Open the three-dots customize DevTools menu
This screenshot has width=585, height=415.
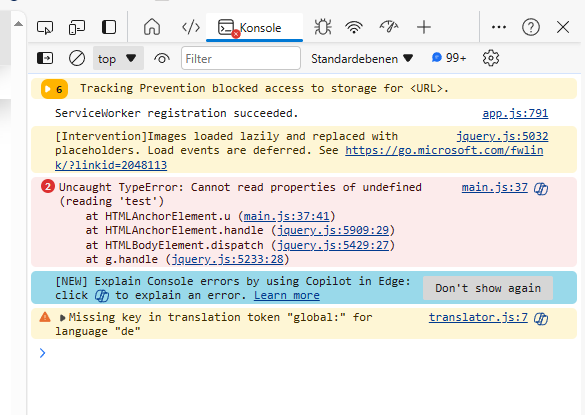[499, 27]
